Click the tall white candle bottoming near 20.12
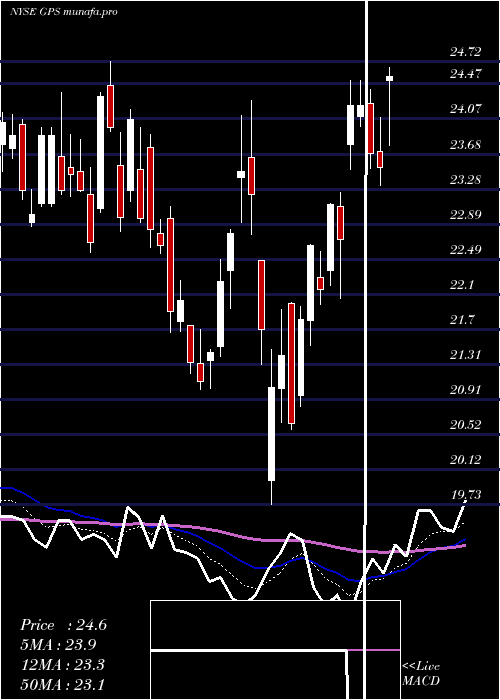The image size is (500, 700). click(271, 434)
